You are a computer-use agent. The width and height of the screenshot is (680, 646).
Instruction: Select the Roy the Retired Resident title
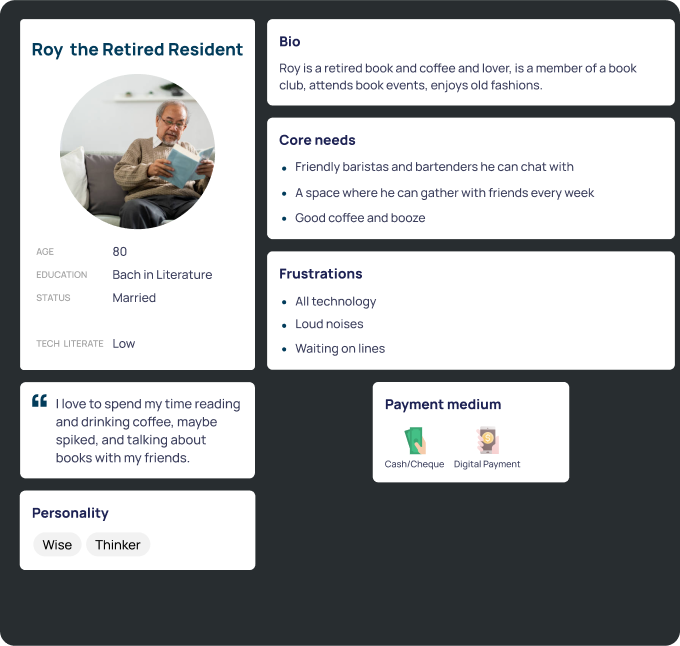[137, 49]
